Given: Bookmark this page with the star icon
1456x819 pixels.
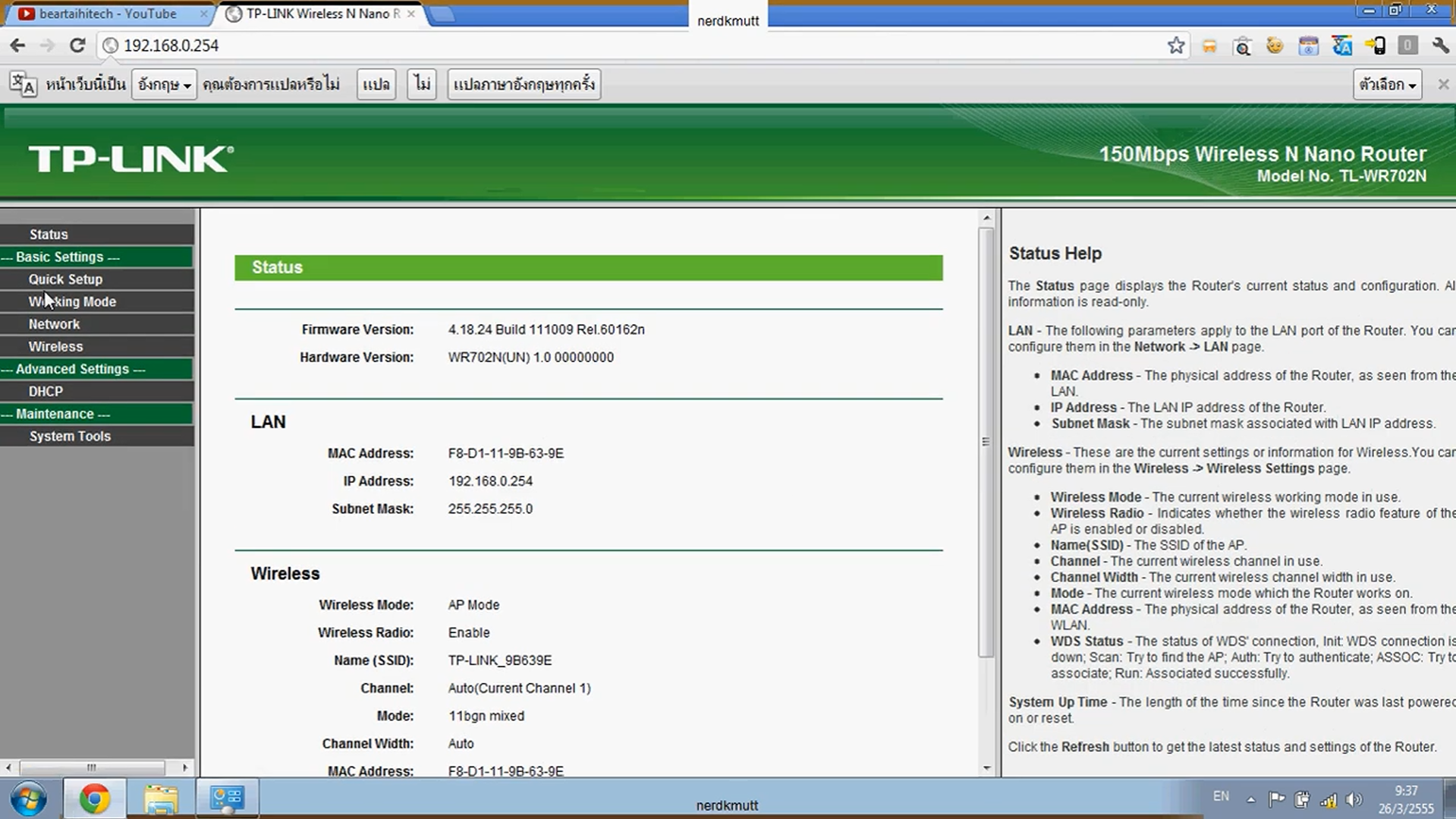Looking at the screenshot, I should pos(1176,46).
